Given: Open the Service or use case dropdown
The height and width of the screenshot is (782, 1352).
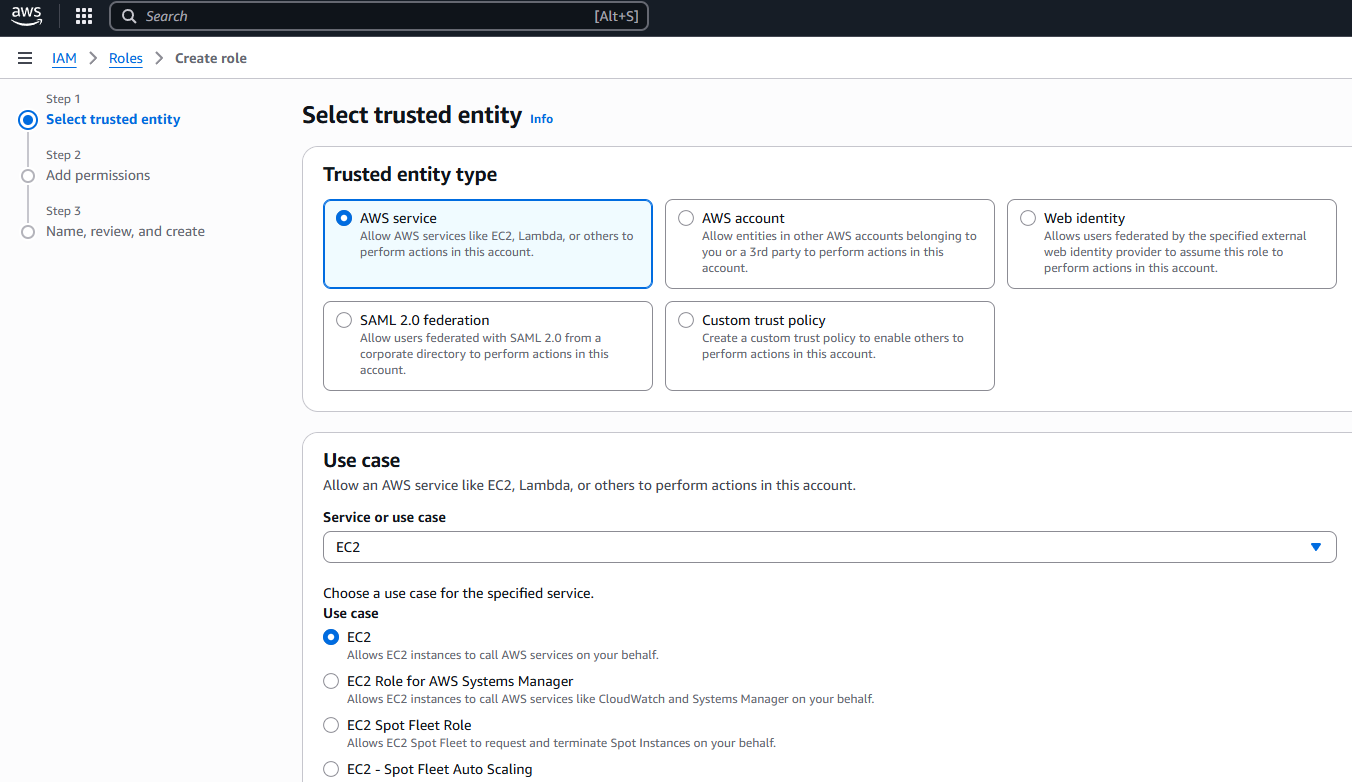Looking at the screenshot, I should pyautogui.click(x=829, y=547).
